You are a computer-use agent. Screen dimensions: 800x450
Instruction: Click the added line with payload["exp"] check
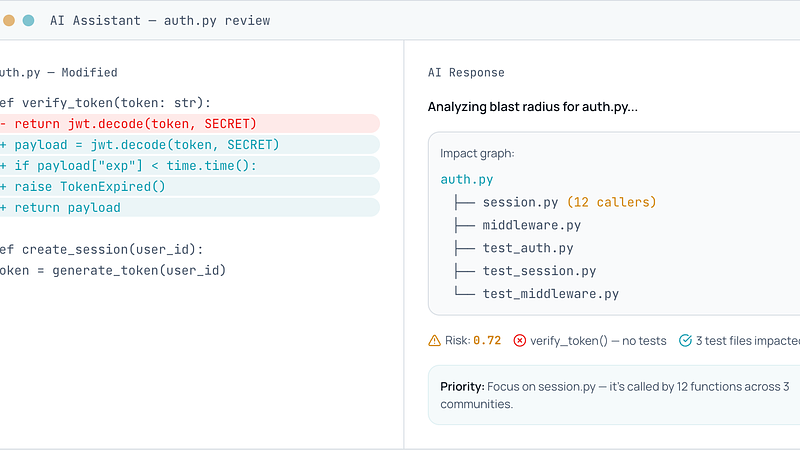pyautogui.click(x=190, y=165)
